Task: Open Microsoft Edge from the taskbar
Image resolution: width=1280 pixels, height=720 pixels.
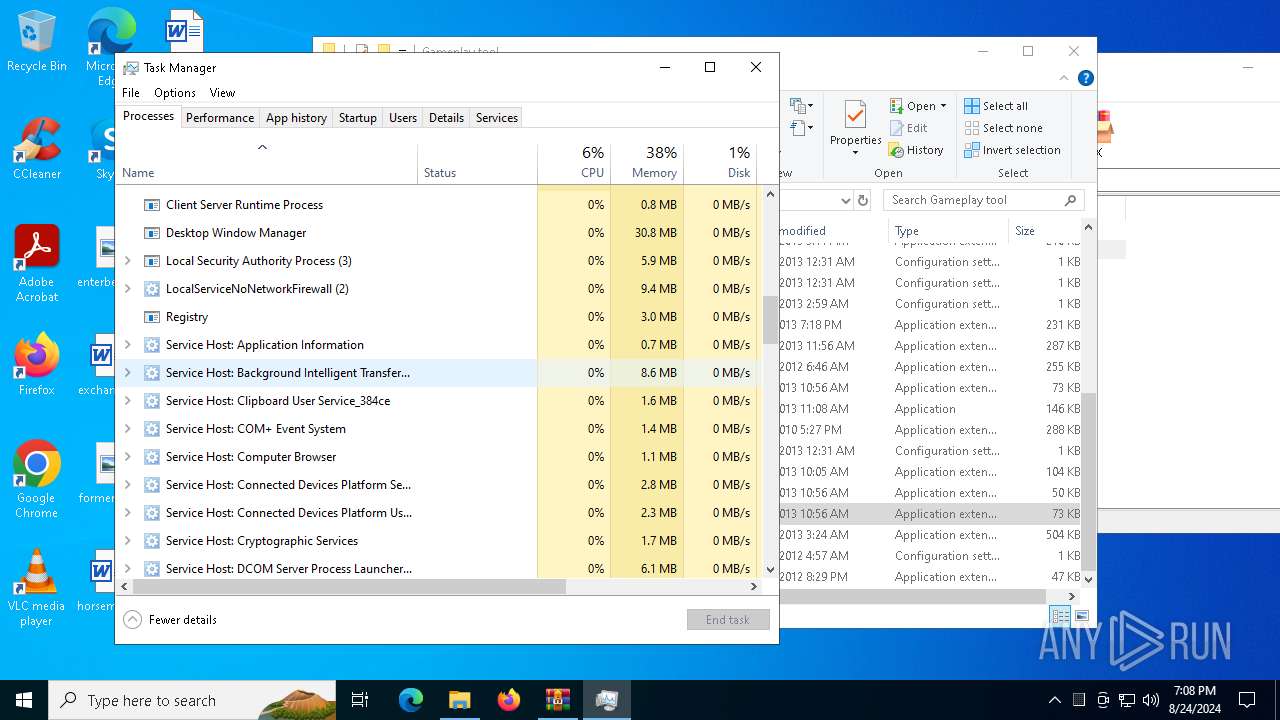Action: (x=411, y=700)
